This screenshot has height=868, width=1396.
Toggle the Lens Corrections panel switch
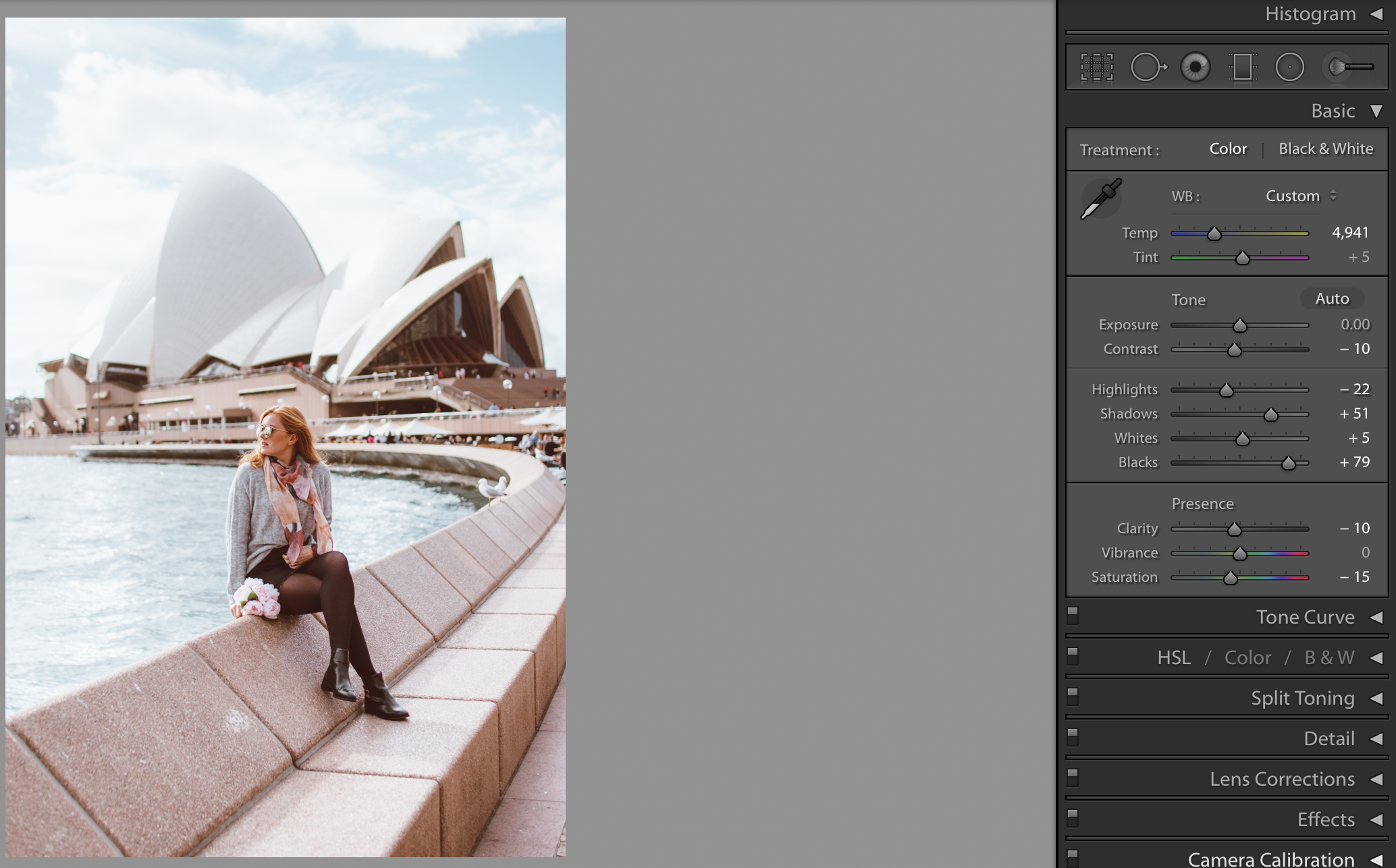(x=1073, y=778)
